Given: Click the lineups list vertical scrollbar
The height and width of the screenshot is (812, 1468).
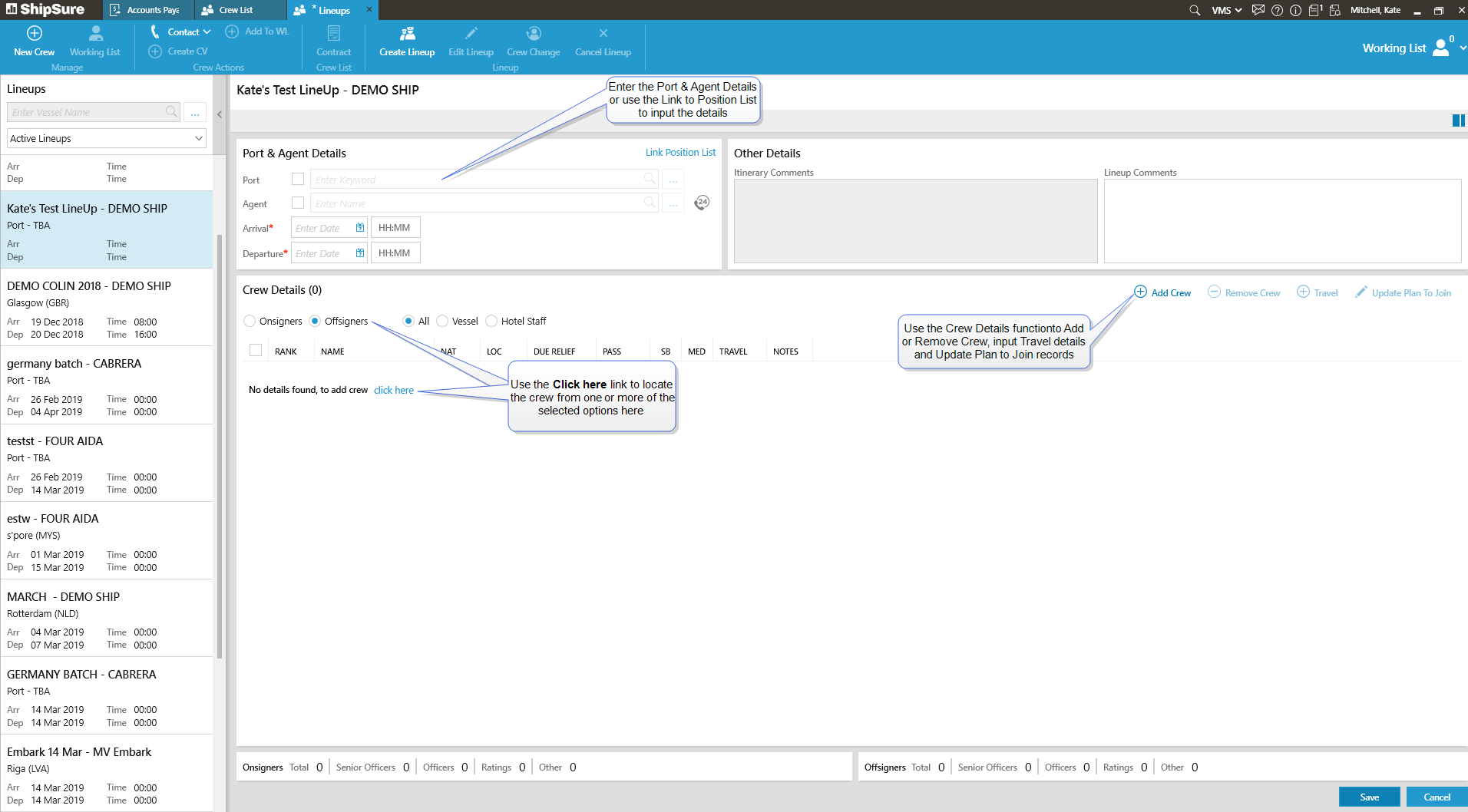Looking at the screenshot, I should pyautogui.click(x=220, y=445).
